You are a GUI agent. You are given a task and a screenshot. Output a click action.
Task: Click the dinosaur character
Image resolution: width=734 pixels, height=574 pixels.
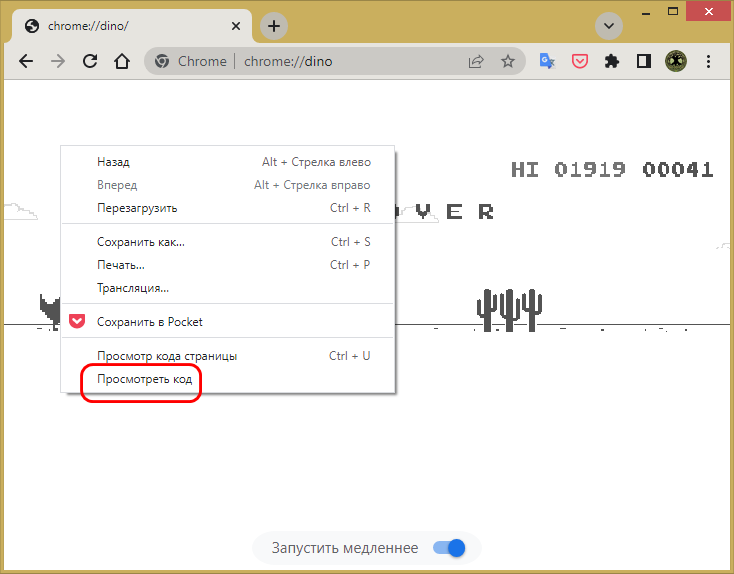tap(51, 311)
